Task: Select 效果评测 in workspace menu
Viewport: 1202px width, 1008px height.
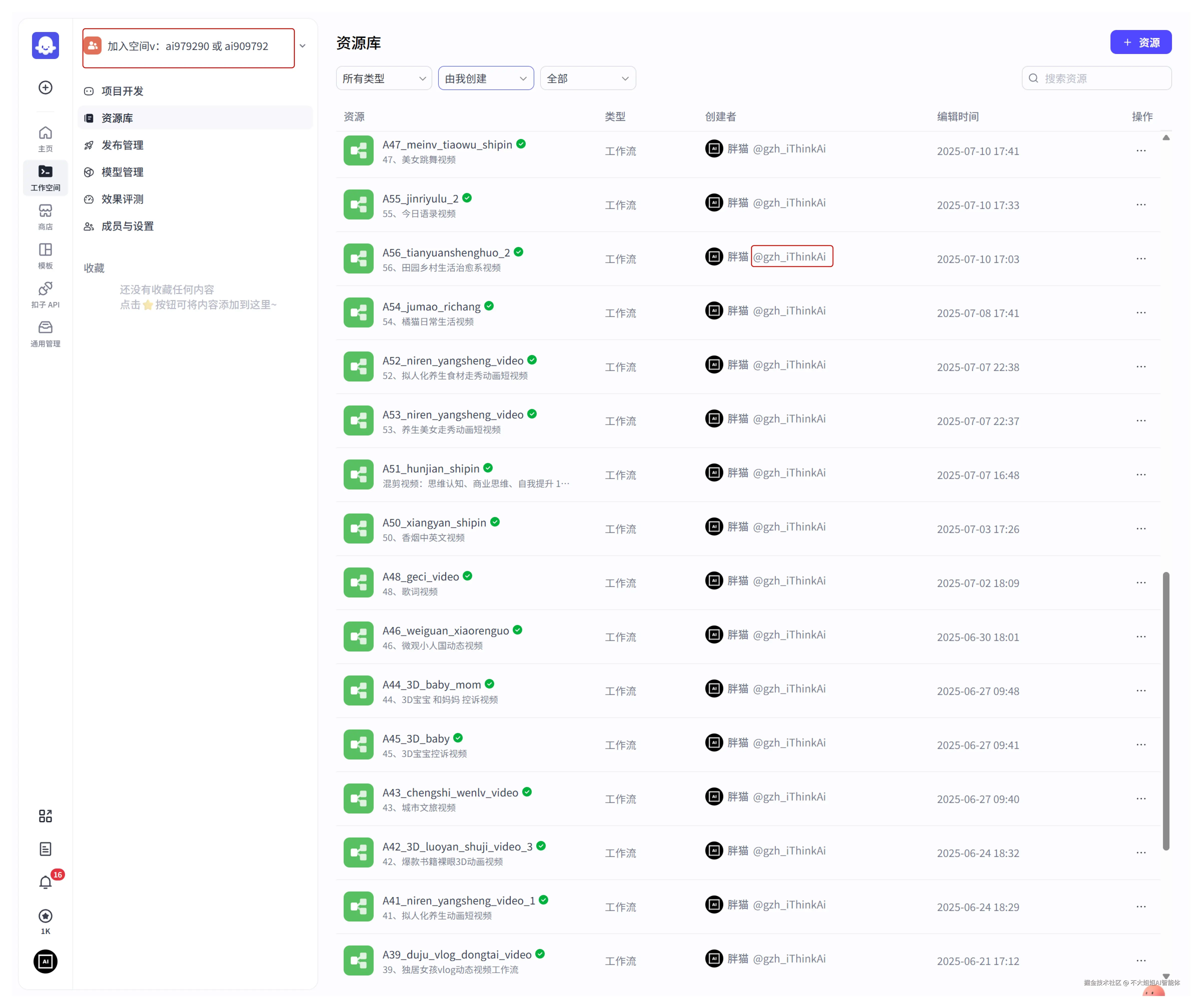Action: tap(195, 199)
